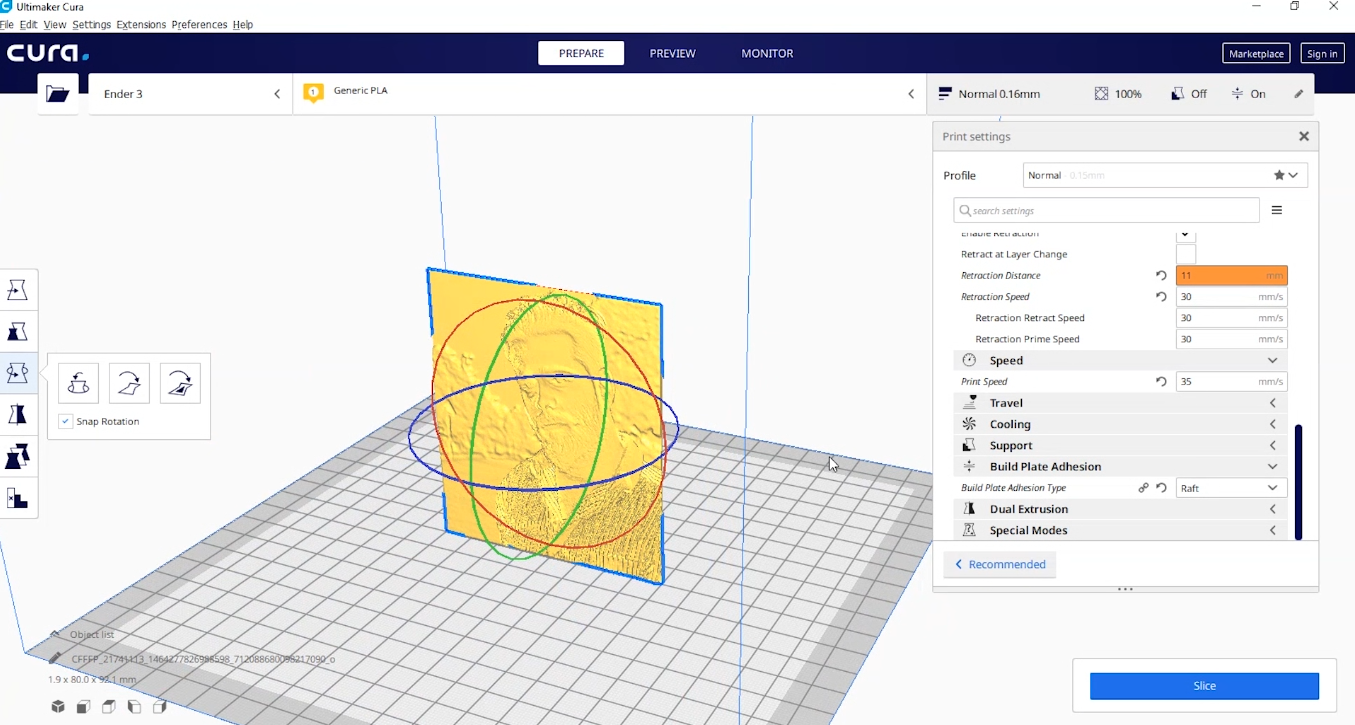Screen dimensions: 1355x725
Task: Click the infill 100% icon
Action: [1101, 94]
